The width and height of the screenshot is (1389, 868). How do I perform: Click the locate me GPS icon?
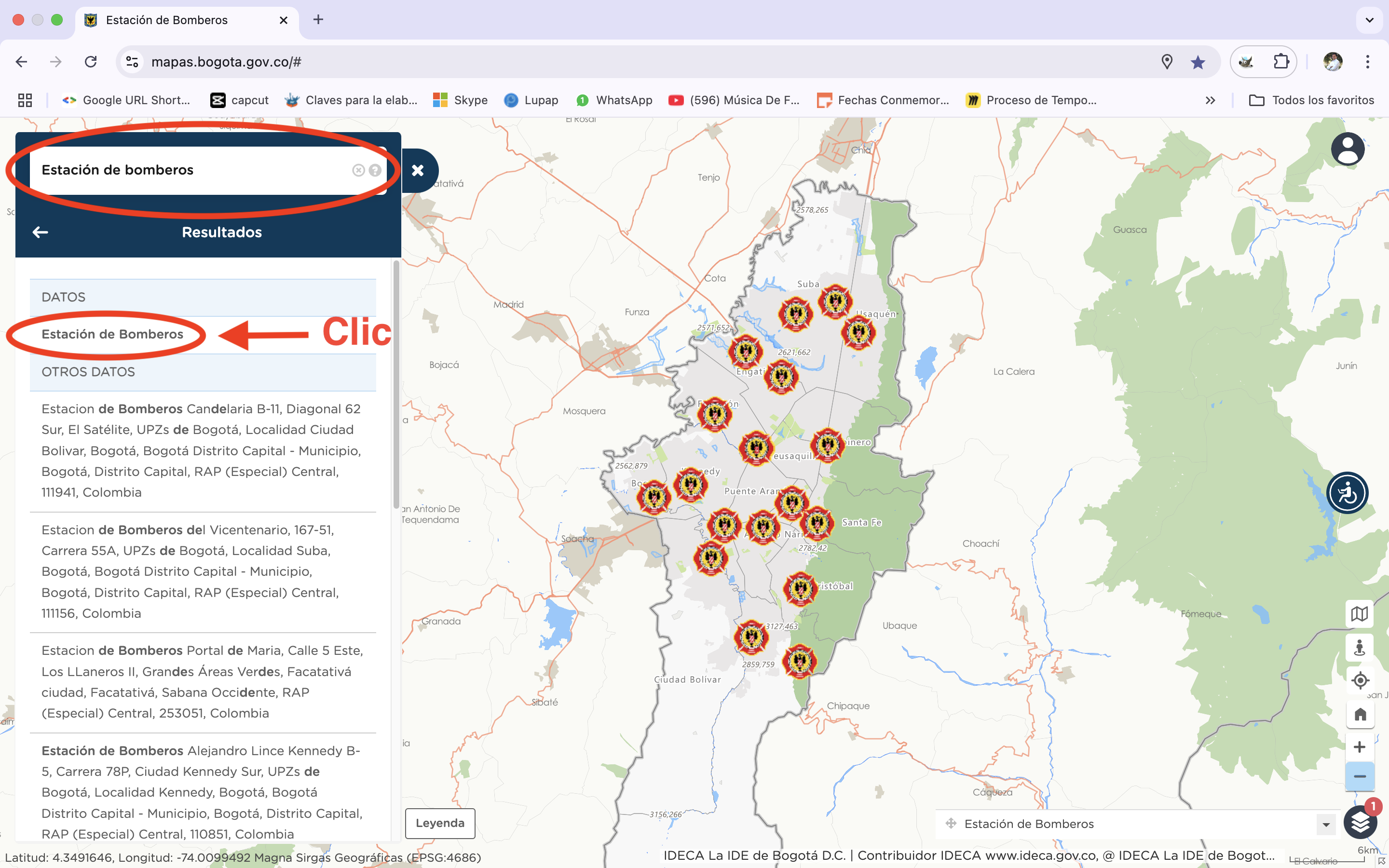coord(1360,681)
